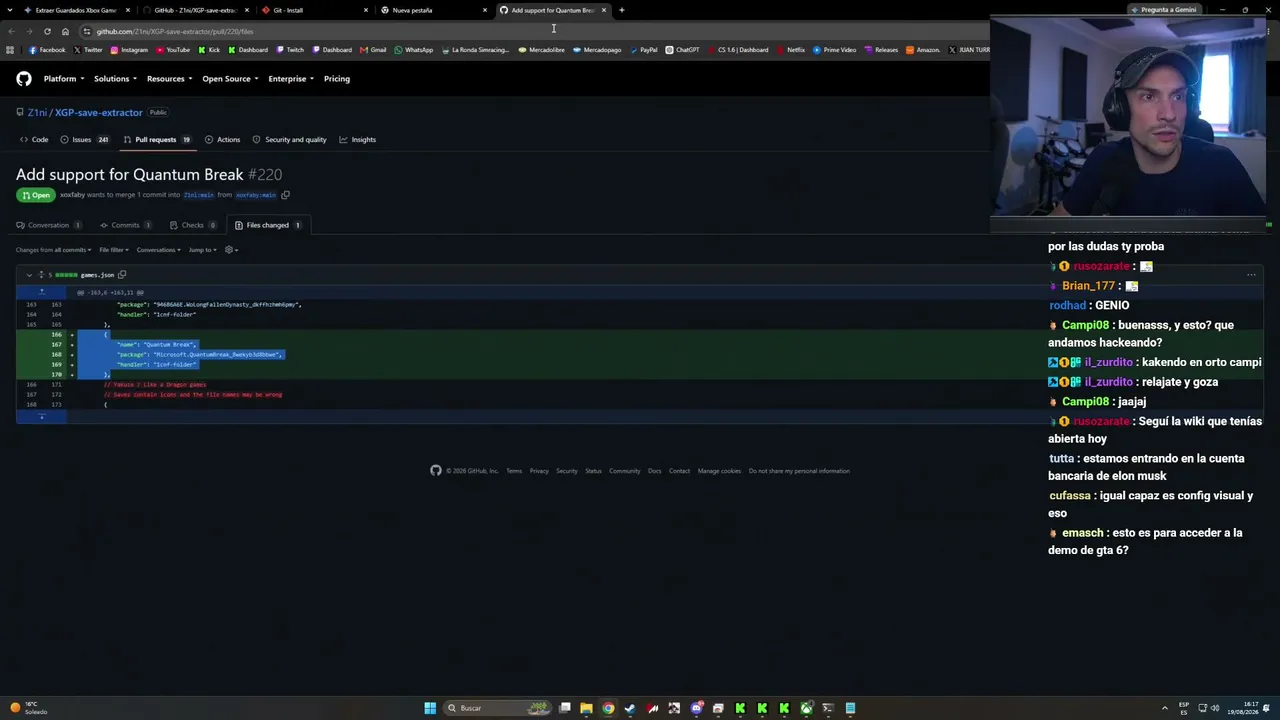
Task: Open chat options three-dot menu
Action: 1251,274
